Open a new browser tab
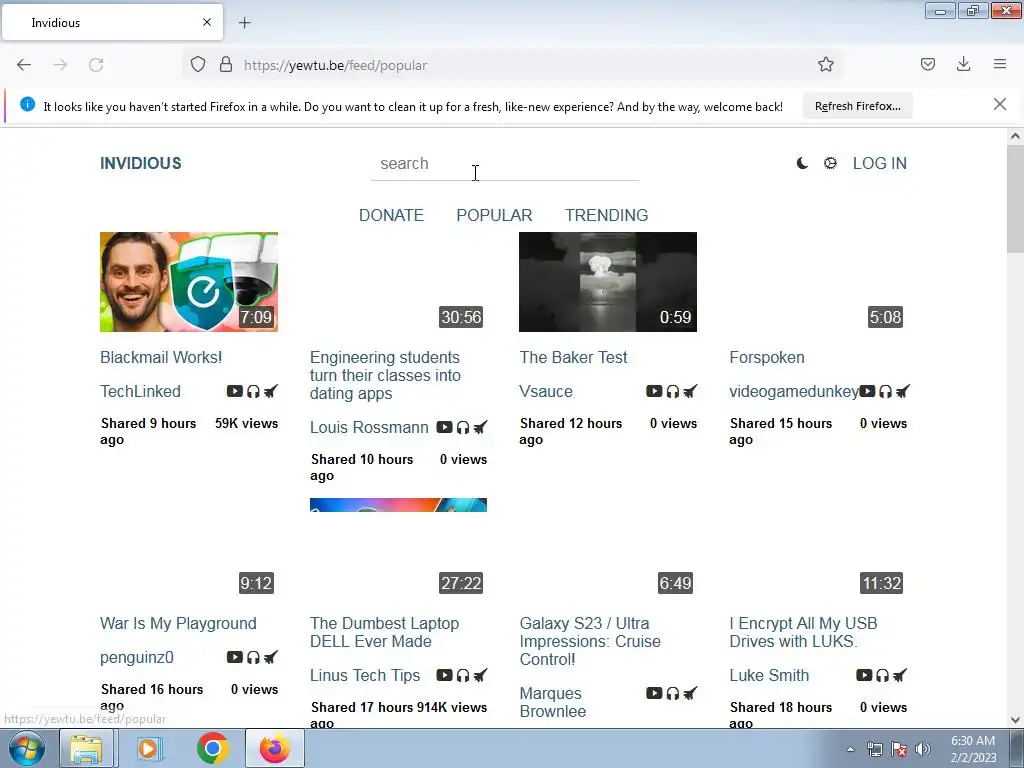 (x=244, y=23)
